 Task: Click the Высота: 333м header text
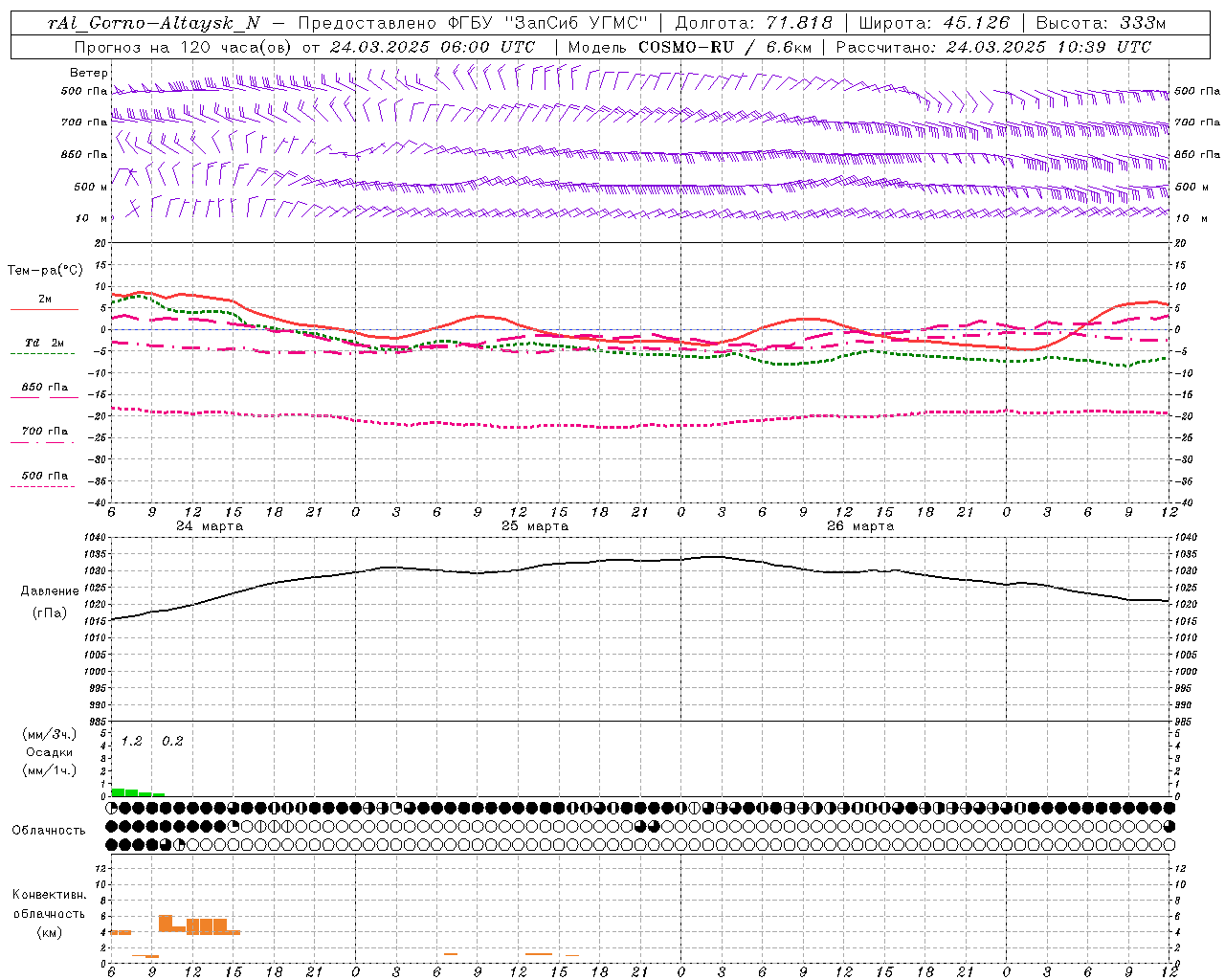pyautogui.click(x=1101, y=23)
